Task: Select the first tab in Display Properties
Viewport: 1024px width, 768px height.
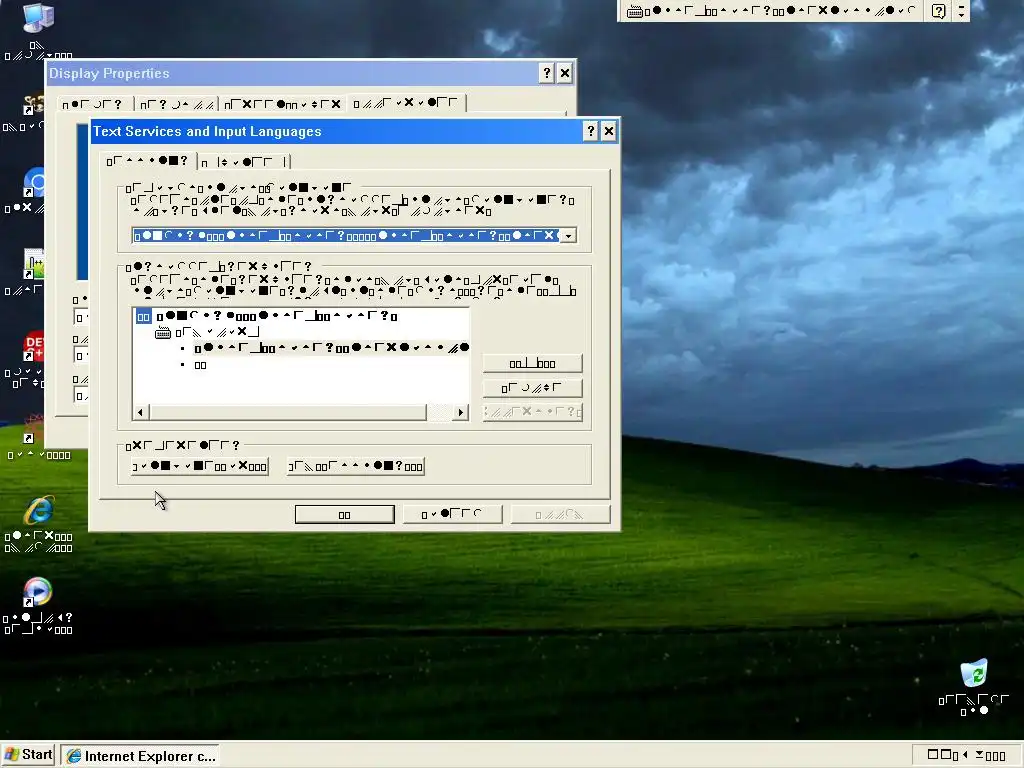Action: [x=94, y=104]
